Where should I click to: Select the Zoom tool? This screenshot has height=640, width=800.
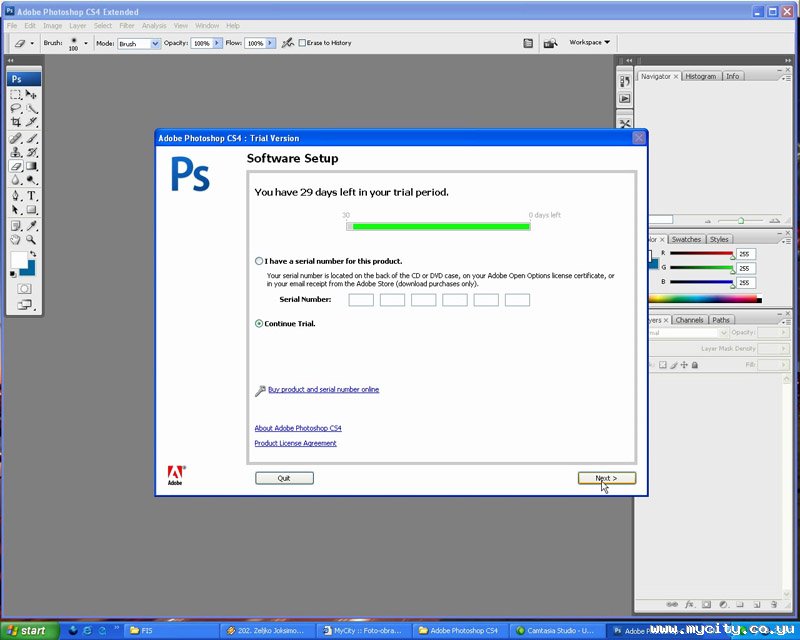[x=31, y=239]
